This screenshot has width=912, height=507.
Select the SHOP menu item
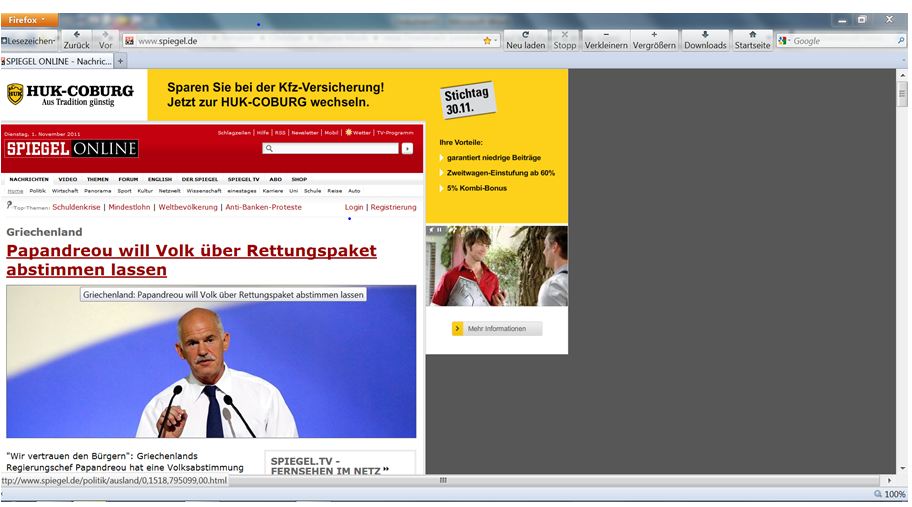pyautogui.click(x=299, y=179)
